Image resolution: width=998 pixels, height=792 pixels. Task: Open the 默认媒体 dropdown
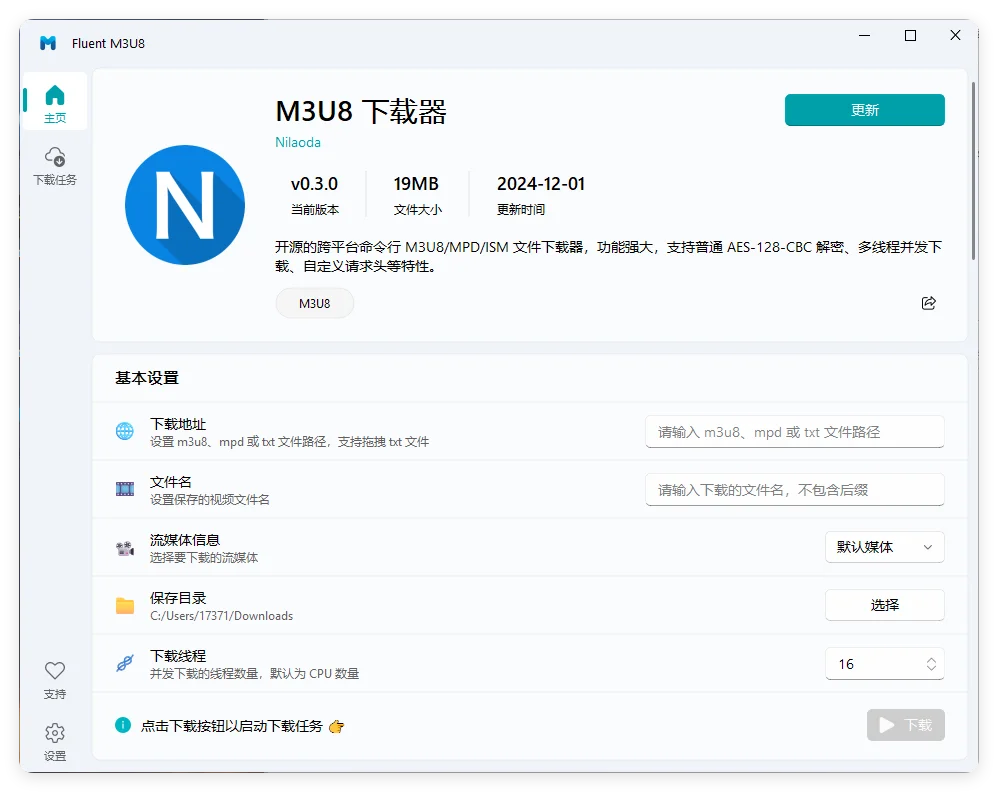point(884,547)
